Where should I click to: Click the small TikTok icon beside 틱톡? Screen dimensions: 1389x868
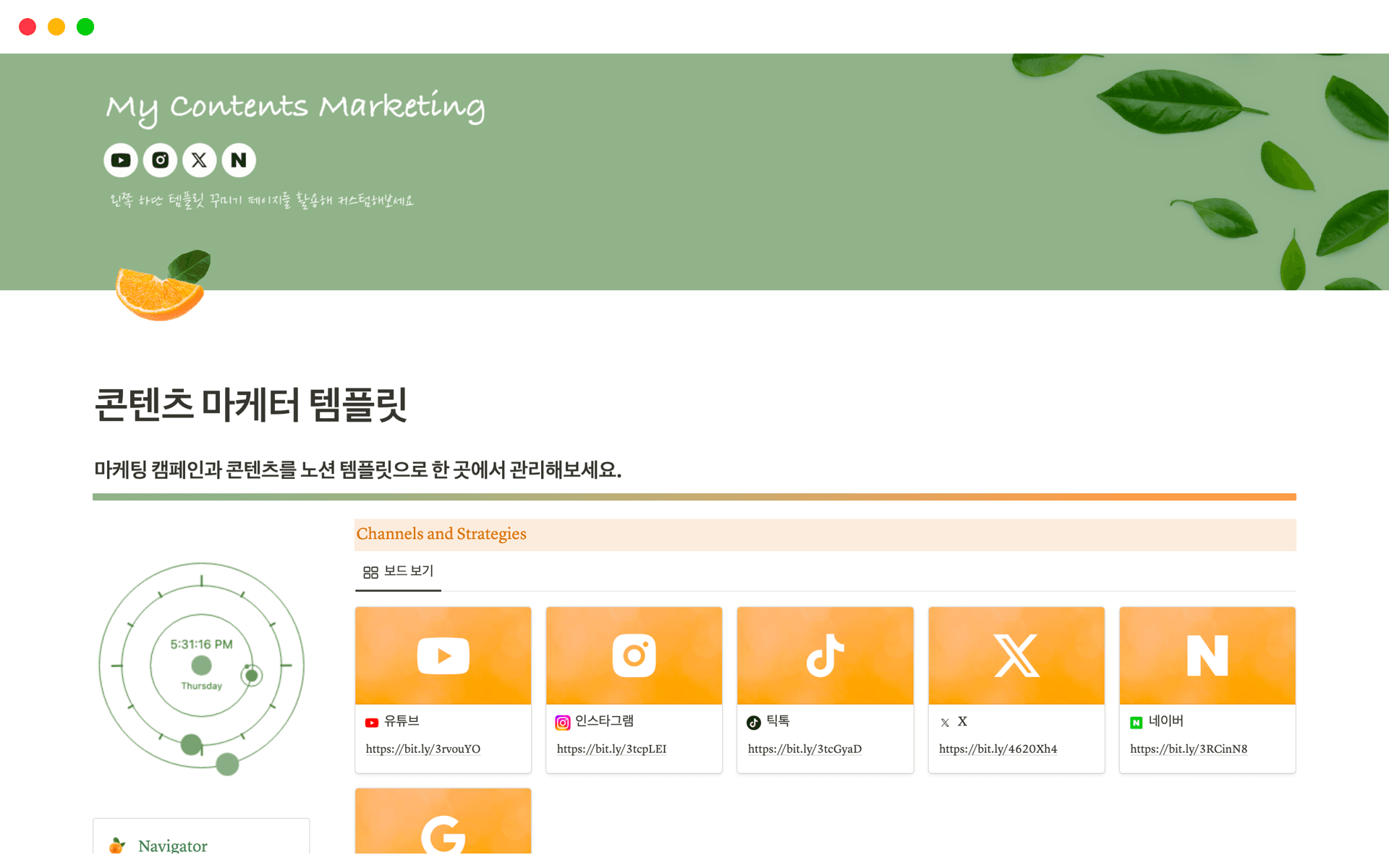(754, 722)
